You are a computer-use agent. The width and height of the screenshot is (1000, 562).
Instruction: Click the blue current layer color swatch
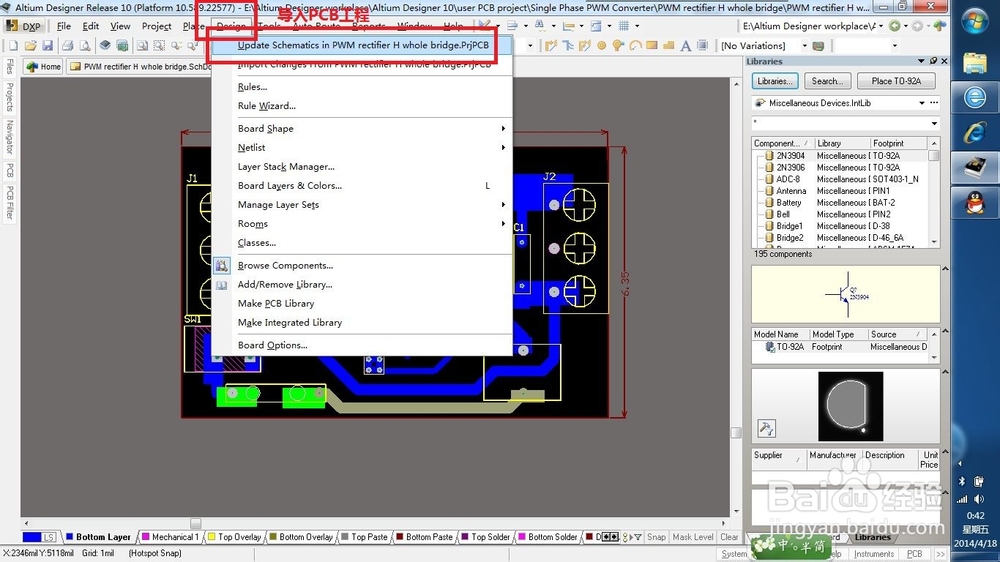click(x=32, y=537)
